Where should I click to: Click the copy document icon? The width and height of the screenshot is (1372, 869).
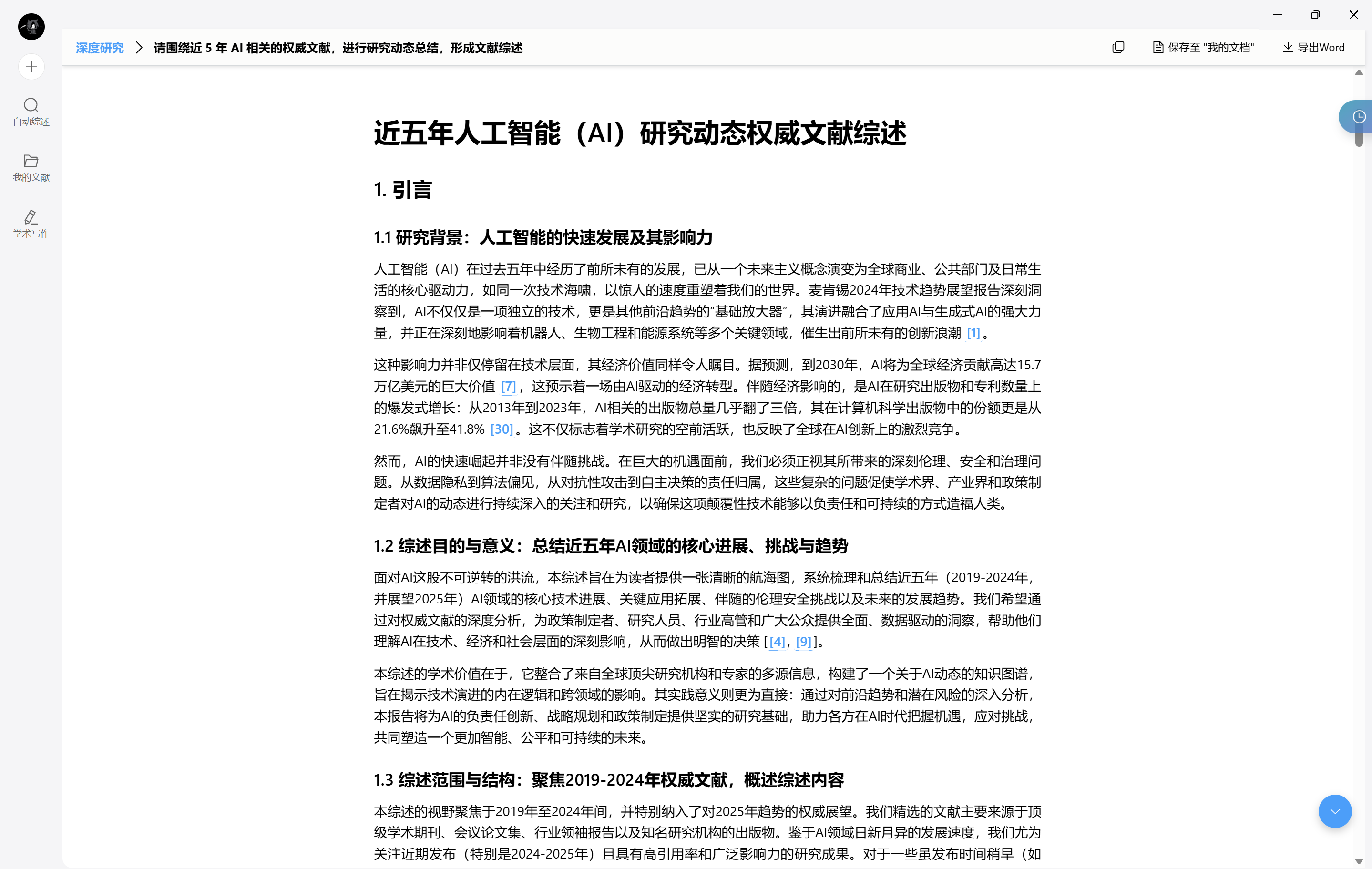[x=1118, y=47]
